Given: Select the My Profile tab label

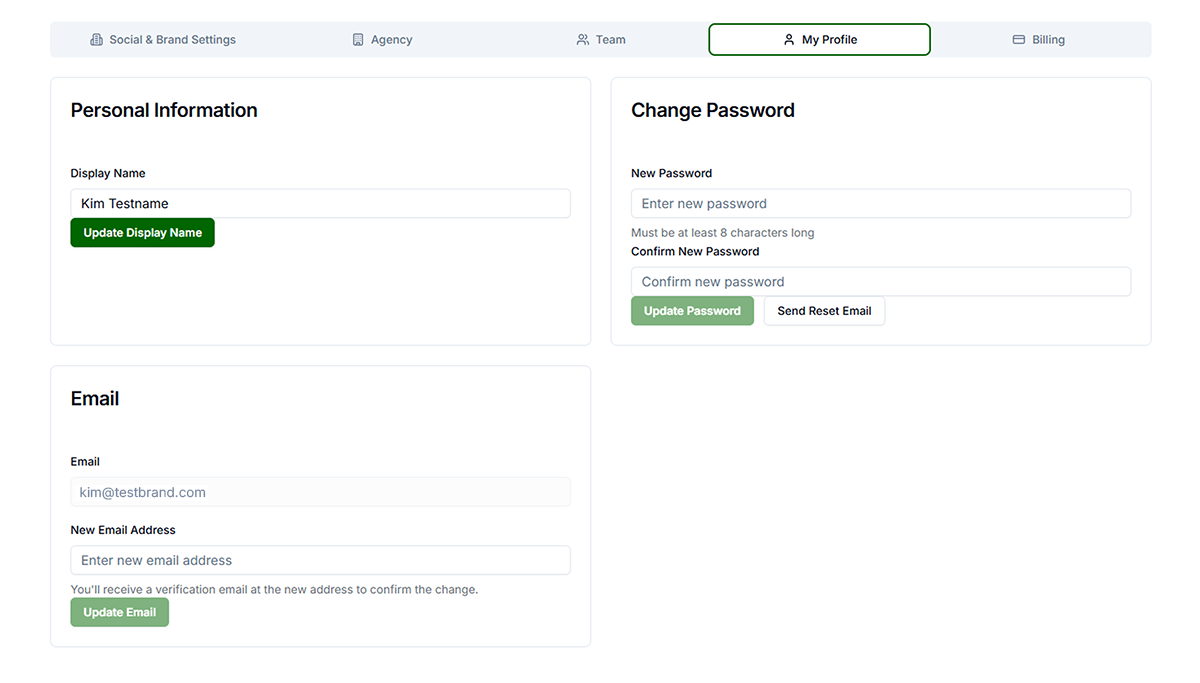Looking at the screenshot, I should (829, 40).
